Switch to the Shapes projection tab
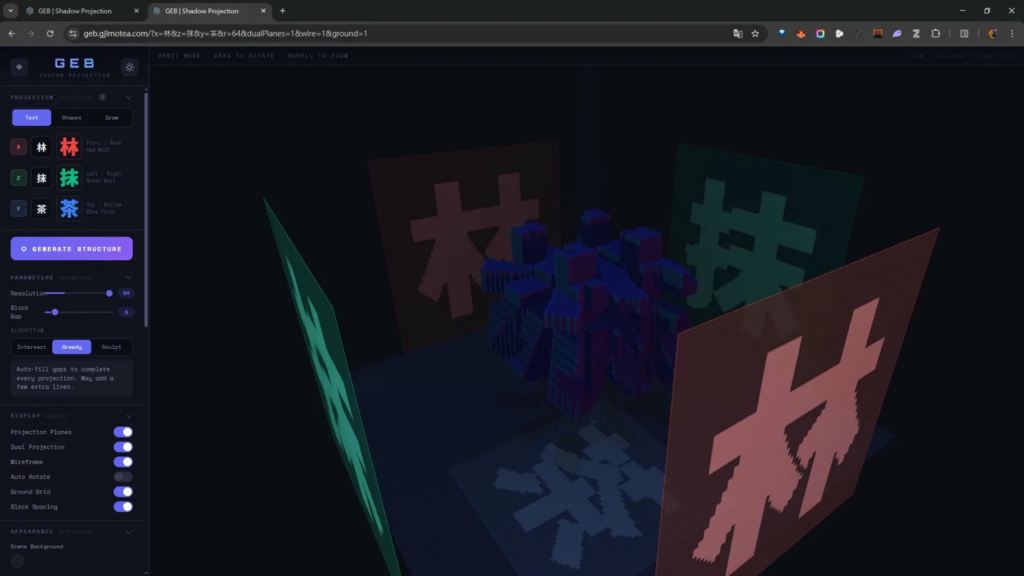This screenshot has width=1024, height=576. [72, 118]
